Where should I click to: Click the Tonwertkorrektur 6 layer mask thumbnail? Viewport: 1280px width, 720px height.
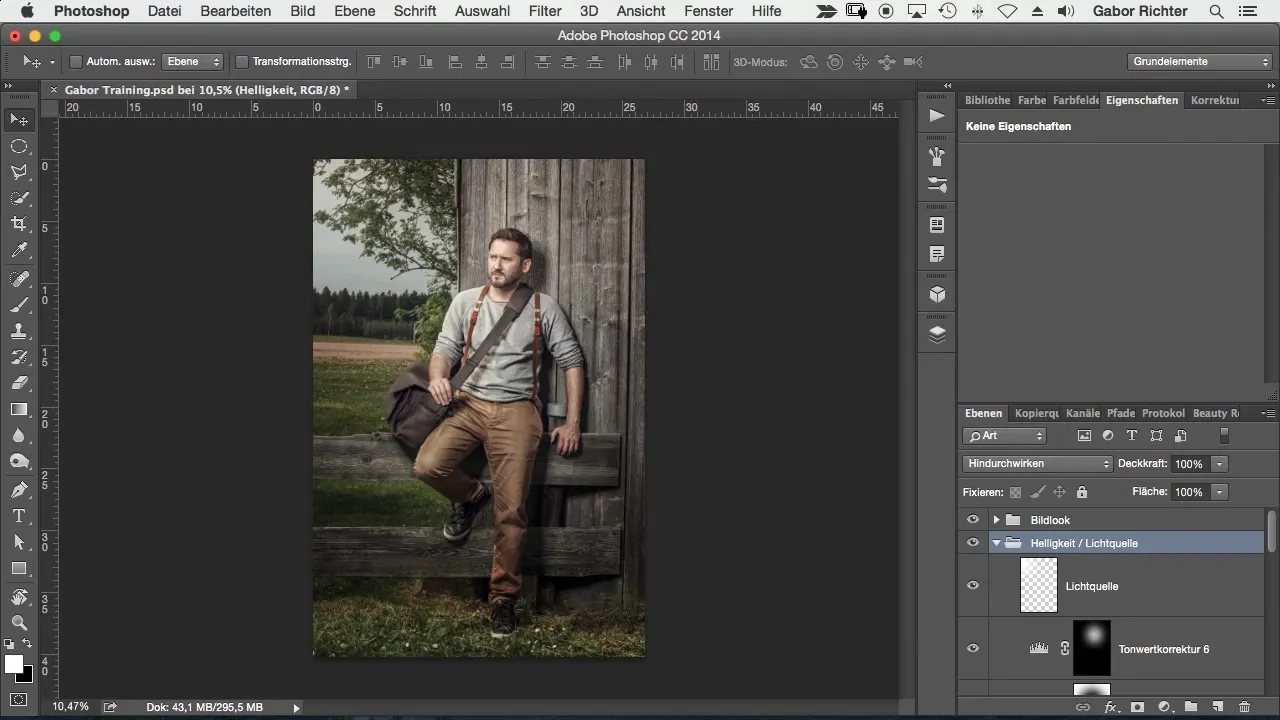(x=1092, y=649)
